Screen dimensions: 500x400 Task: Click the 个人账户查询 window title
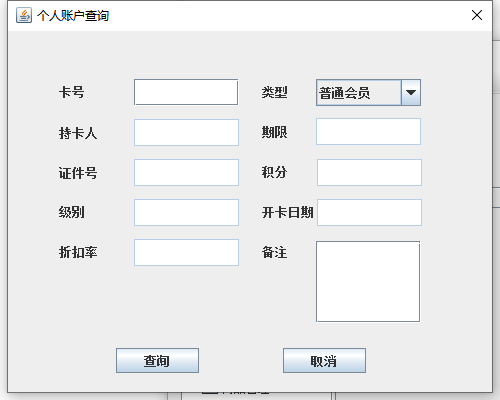tap(73, 15)
